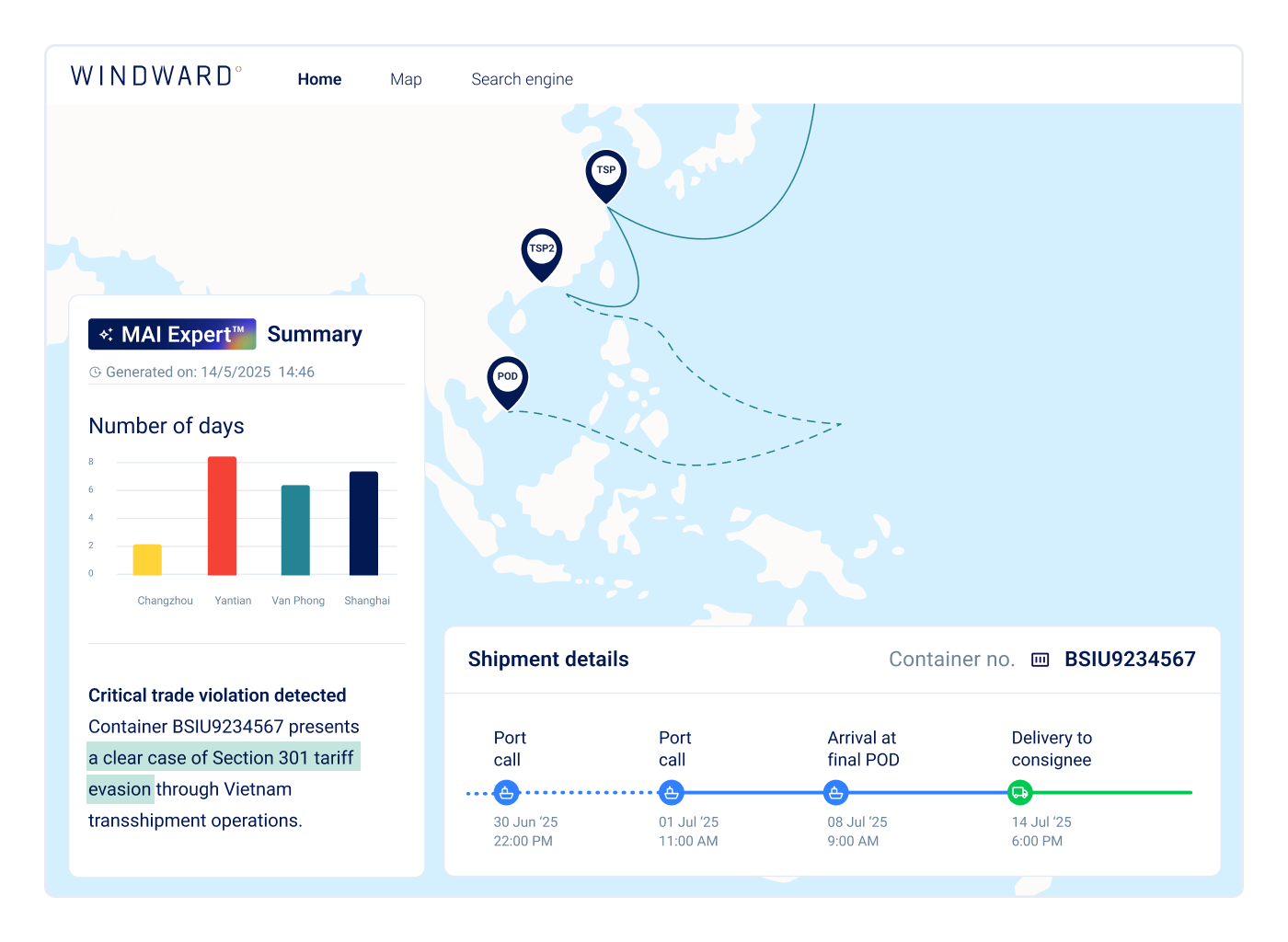Click the Windward logo
1288x942 pixels.
point(155,76)
